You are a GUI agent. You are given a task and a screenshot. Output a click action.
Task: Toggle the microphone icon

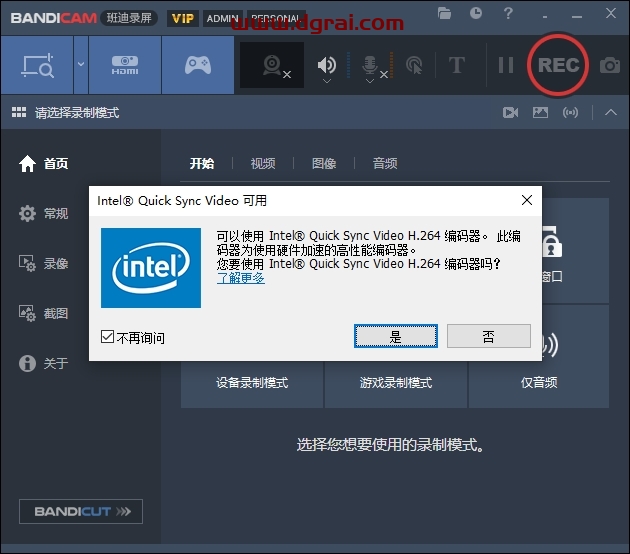[370, 64]
